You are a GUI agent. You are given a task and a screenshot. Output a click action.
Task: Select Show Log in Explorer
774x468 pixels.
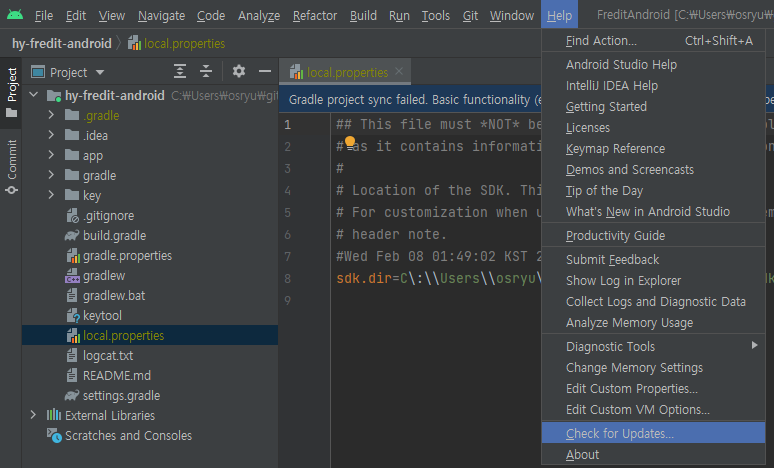[x=653, y=280]
